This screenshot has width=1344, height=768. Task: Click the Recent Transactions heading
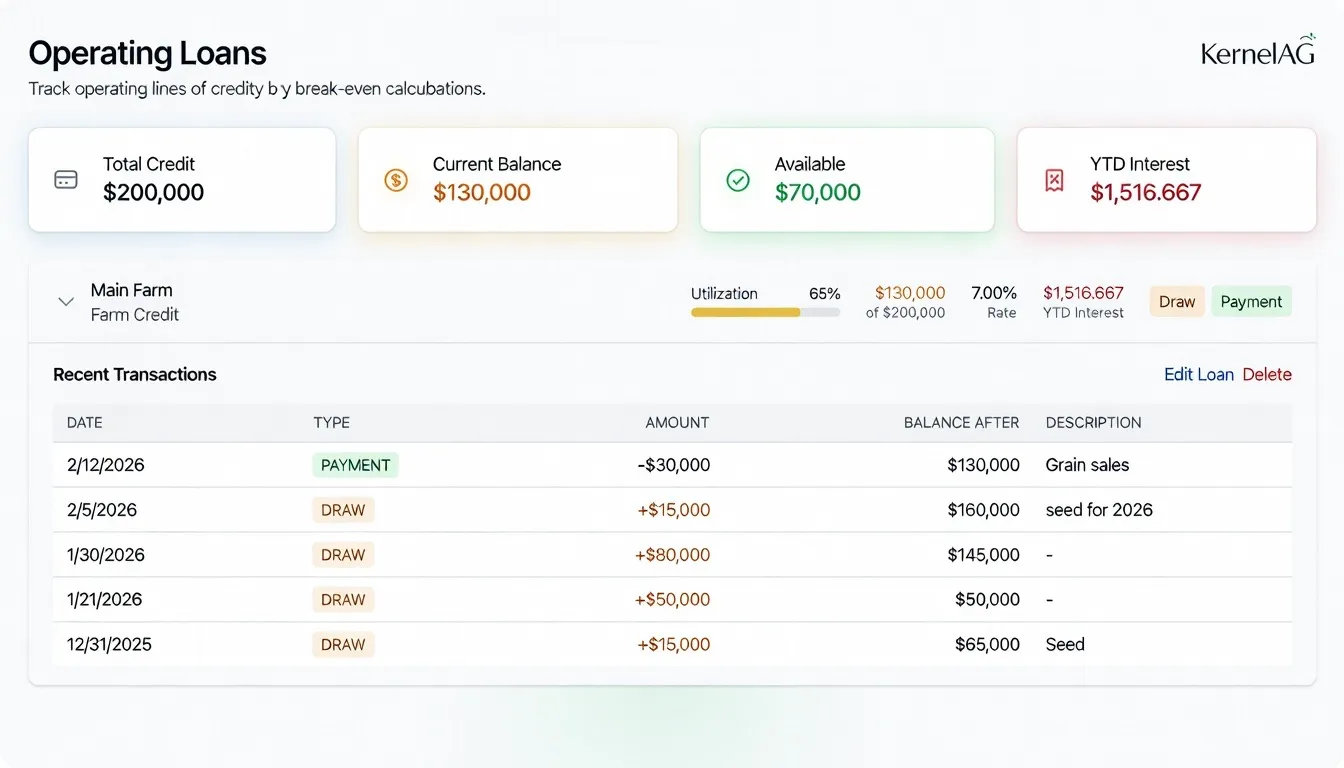(x=135, y=373)
